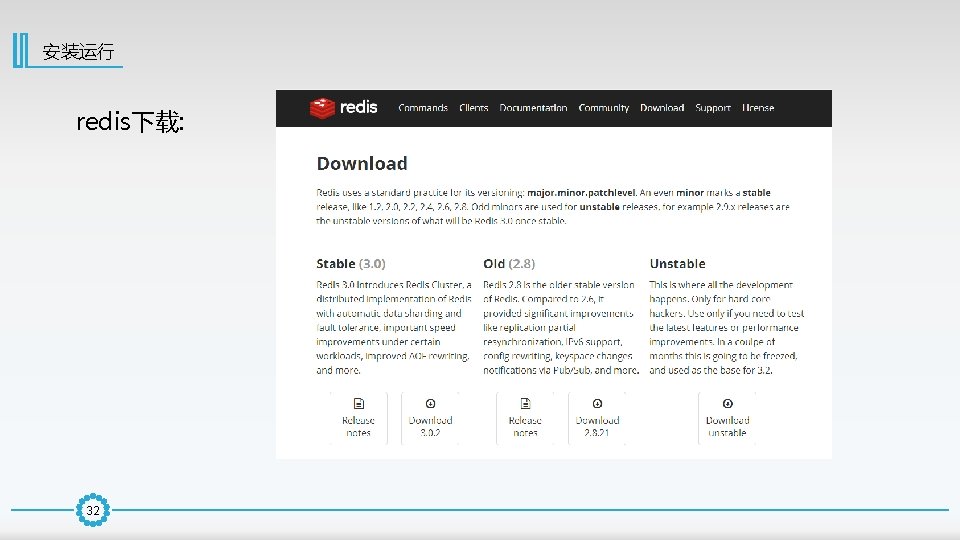Click the Download page heading

tap(362, 163)
